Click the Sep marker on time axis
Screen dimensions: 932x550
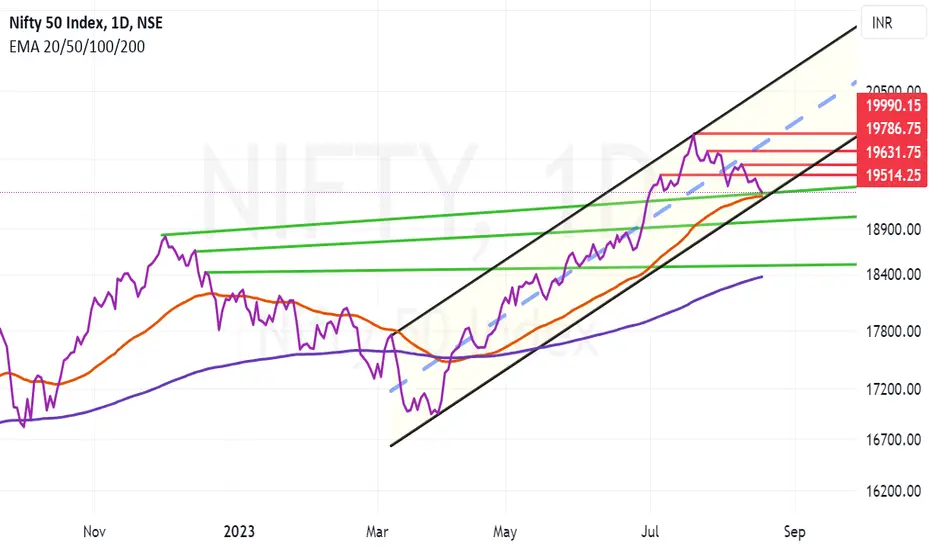pos(794,531)
